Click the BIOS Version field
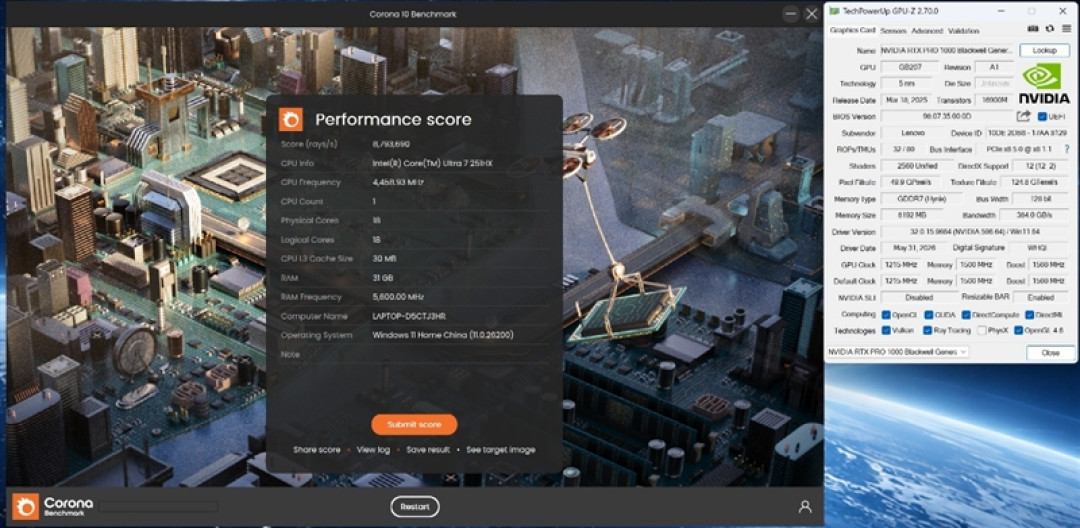1080x528 pixels. (x=947, y=116)
